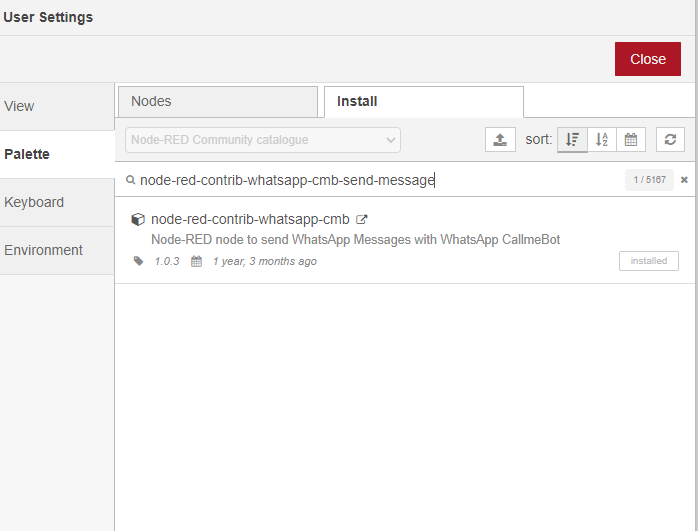
Task: Click the package cube icon beside module name
Action: (x=138, y=220)
